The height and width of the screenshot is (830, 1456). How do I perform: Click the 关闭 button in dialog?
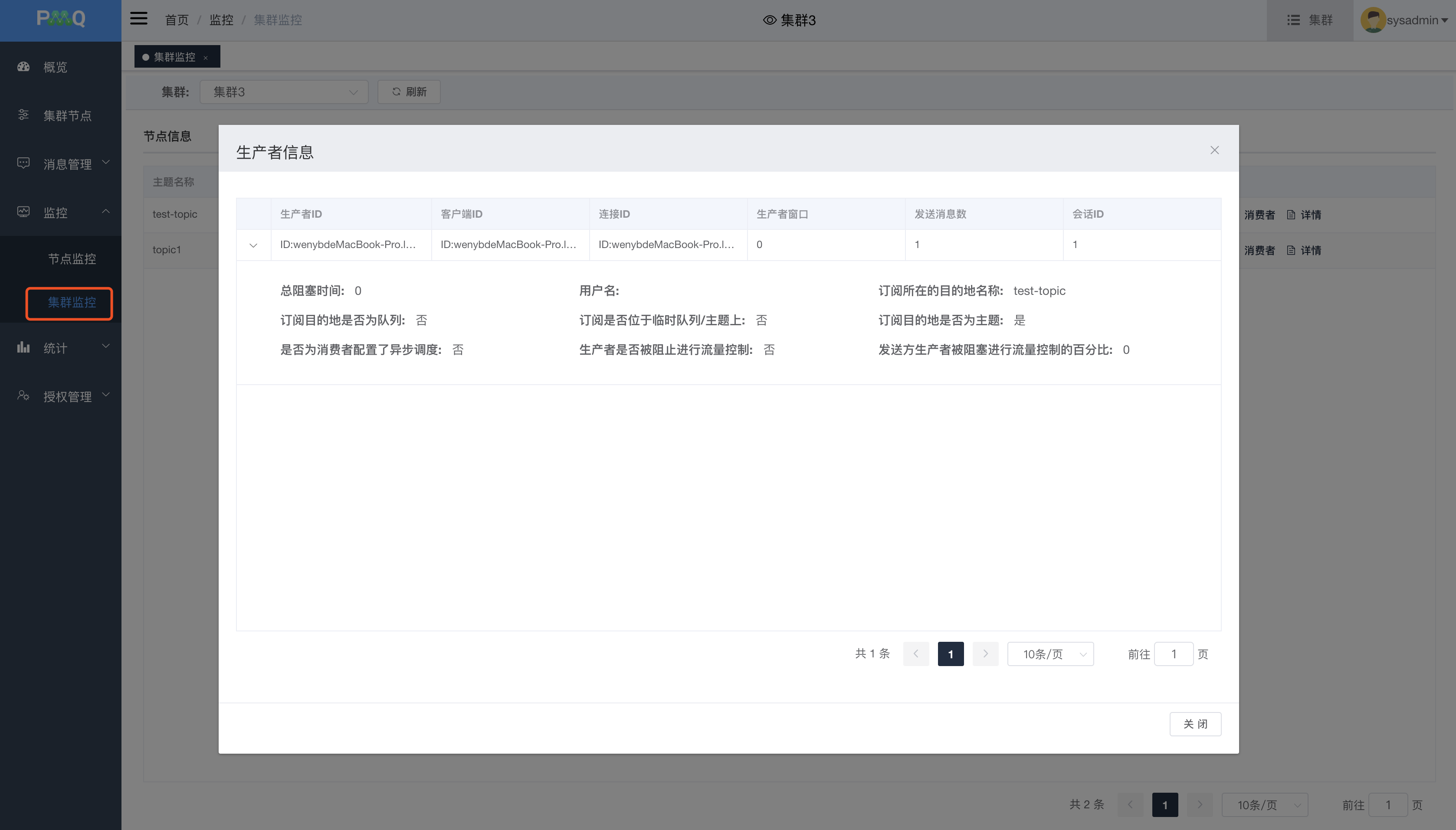(x=1195, y=723)
